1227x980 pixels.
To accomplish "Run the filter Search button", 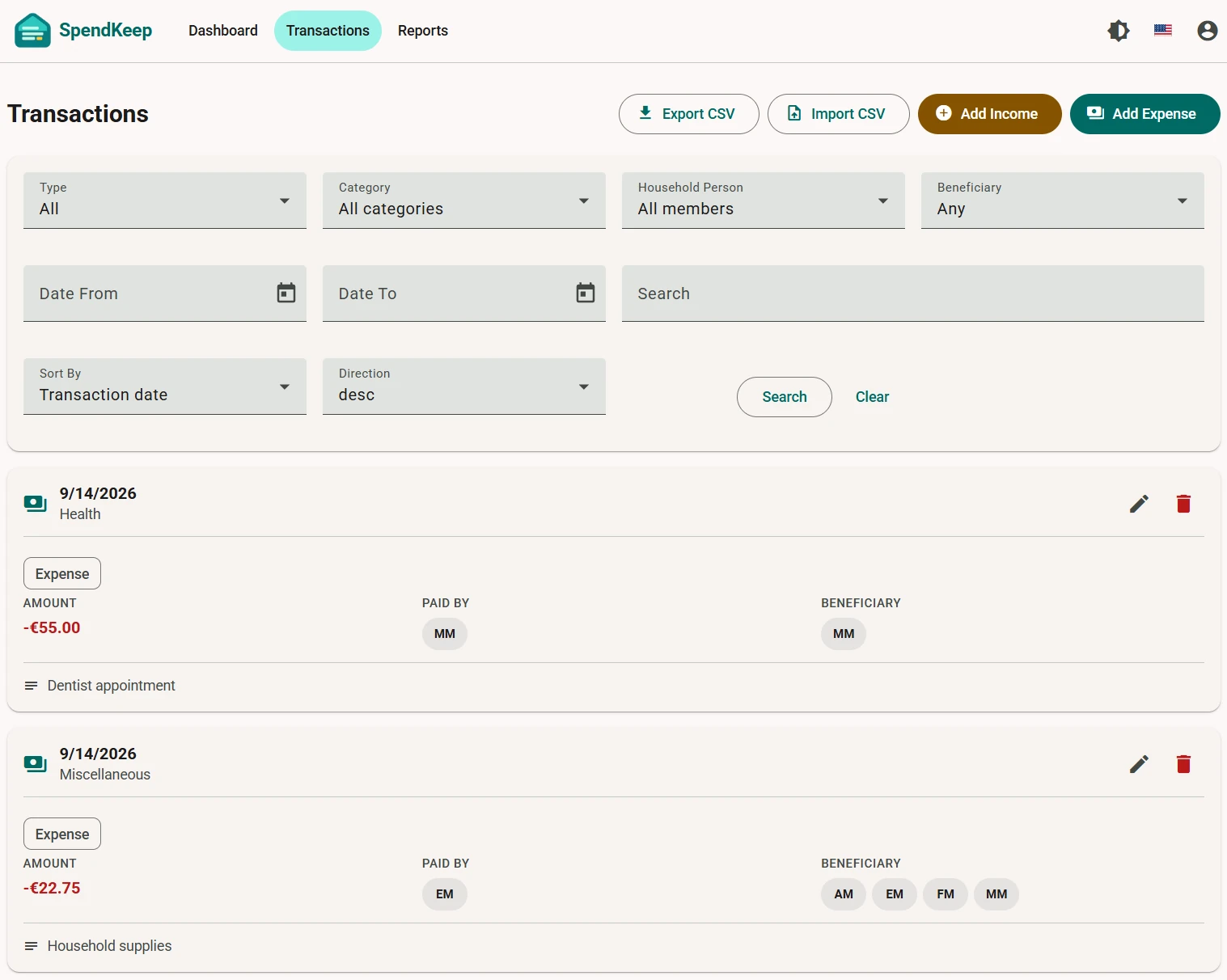I will pyautogui.click(x=785, y=397).
